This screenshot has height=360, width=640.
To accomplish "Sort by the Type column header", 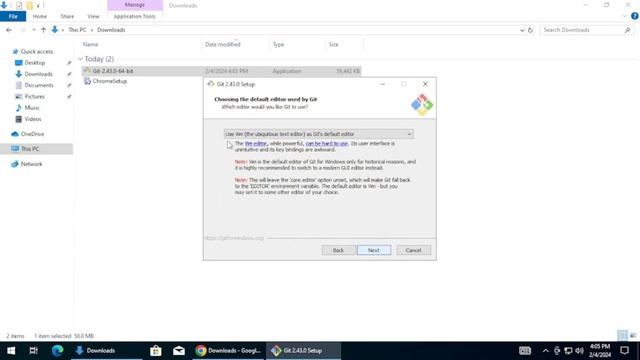I will pyautogui.click(x=278, y=44).
